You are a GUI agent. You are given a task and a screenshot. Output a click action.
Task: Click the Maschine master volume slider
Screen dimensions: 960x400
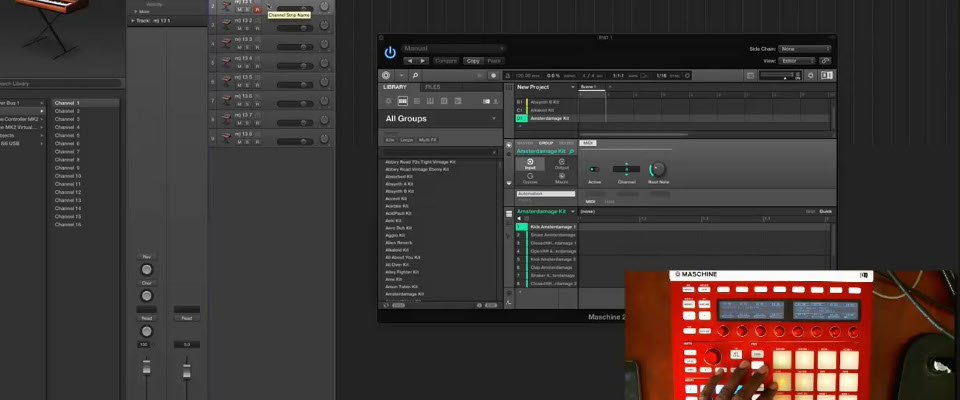click(x=780, y=75)
